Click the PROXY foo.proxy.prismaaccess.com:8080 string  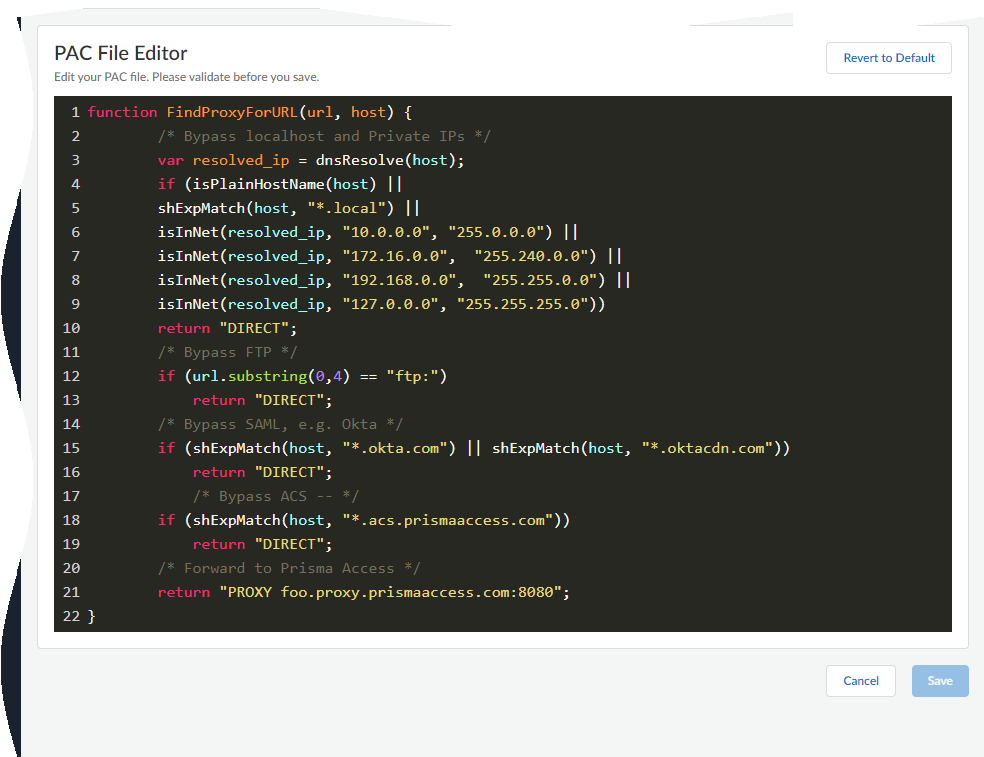tap(394, 592)
